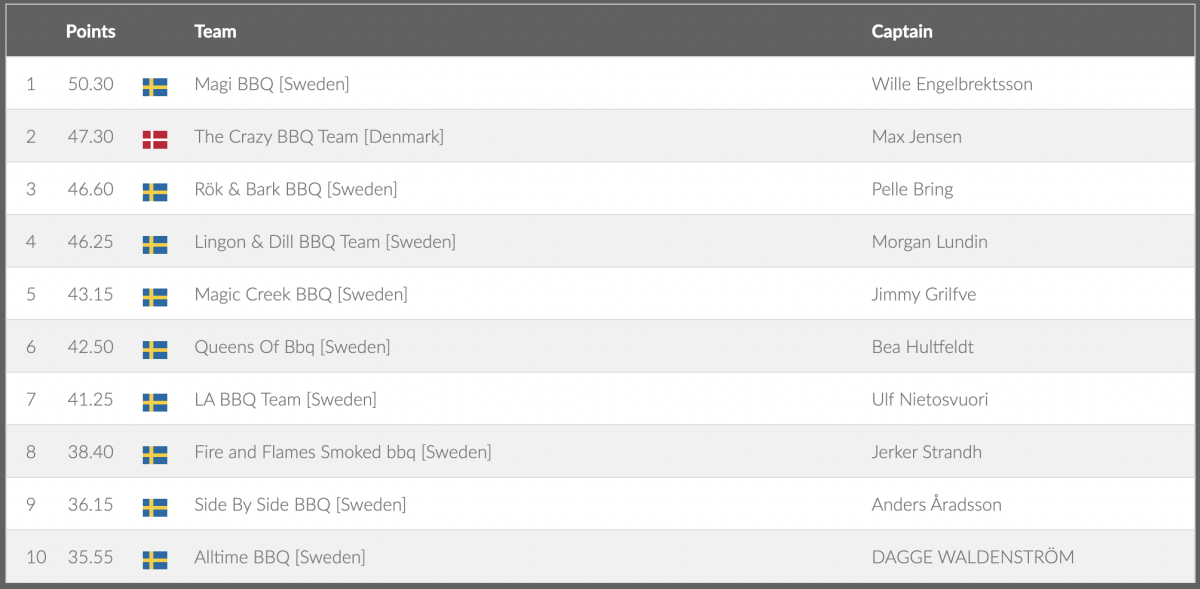Screen dimensions: 1200x589
Task: Click the flag beside Lingon & Dill BBQ Team
Action: tap(155, 244)
